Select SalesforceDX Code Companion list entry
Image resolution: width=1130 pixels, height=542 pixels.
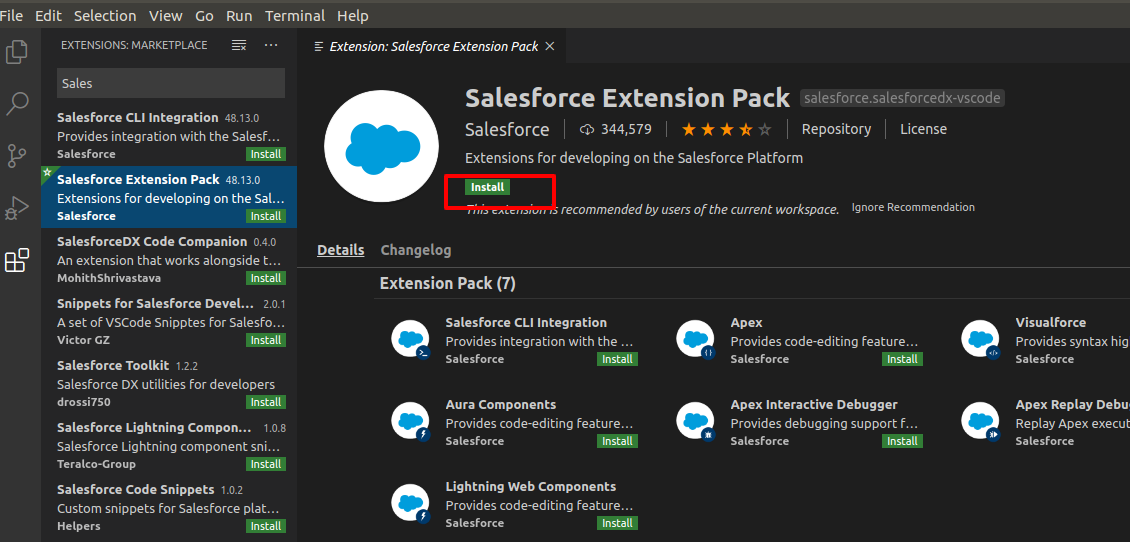coord(169,259)
